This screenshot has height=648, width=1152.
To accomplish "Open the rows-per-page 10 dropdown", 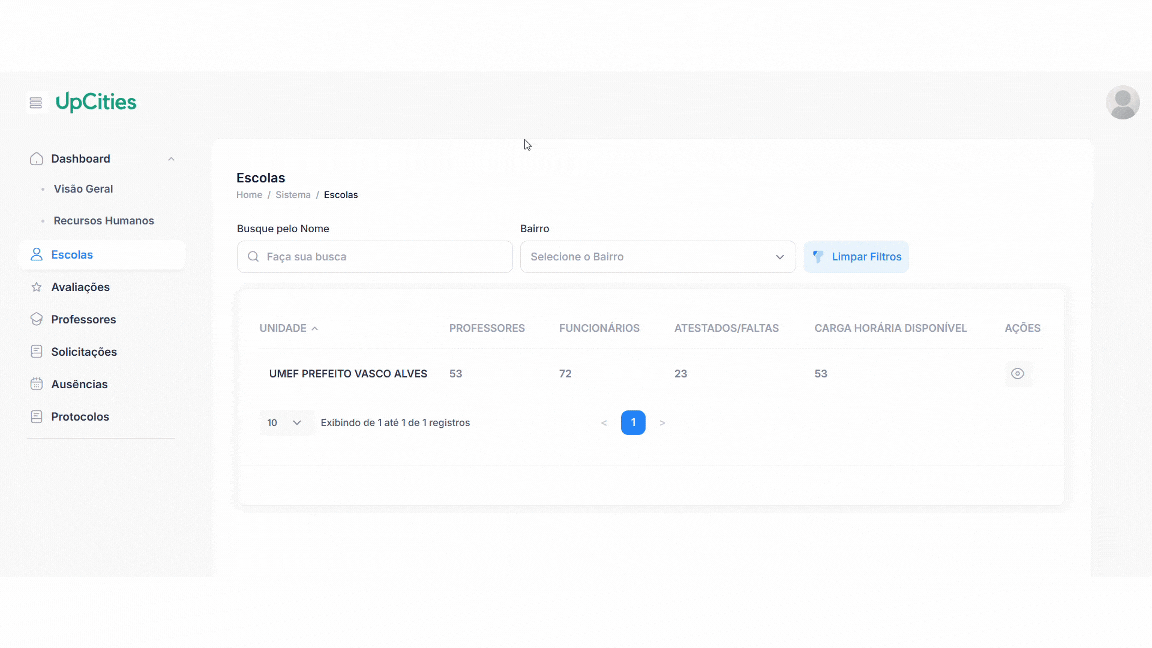I will click(285, 422).
